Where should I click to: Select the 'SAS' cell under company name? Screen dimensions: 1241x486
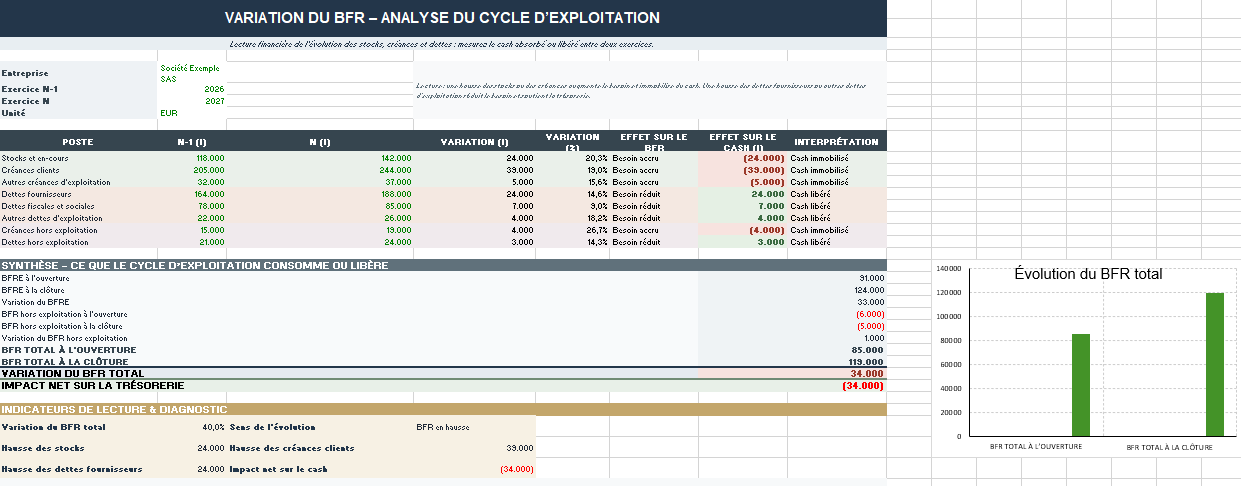(168, 78)
